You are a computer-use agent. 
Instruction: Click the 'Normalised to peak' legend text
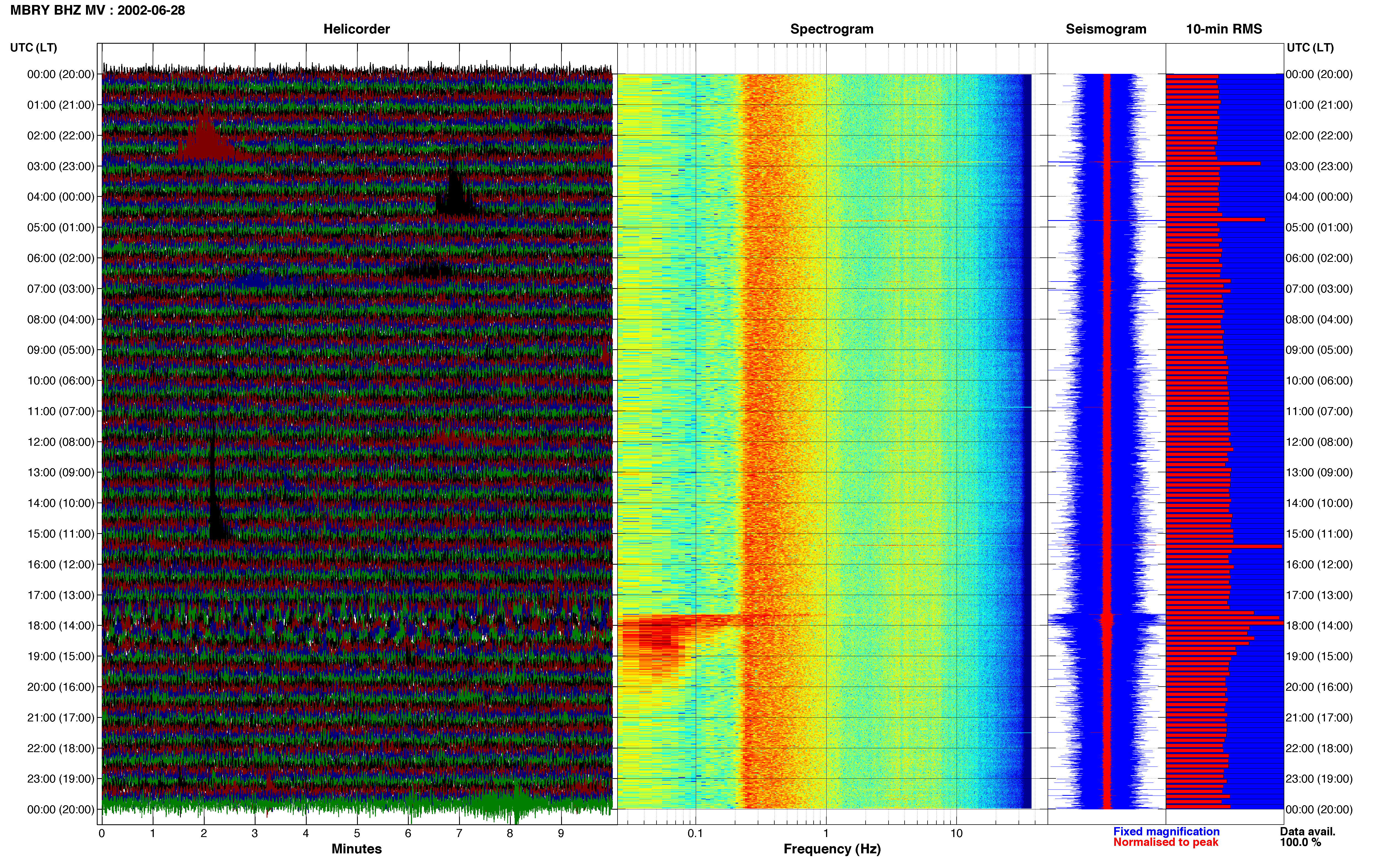pyautogui.click(x=1165, y=842)
